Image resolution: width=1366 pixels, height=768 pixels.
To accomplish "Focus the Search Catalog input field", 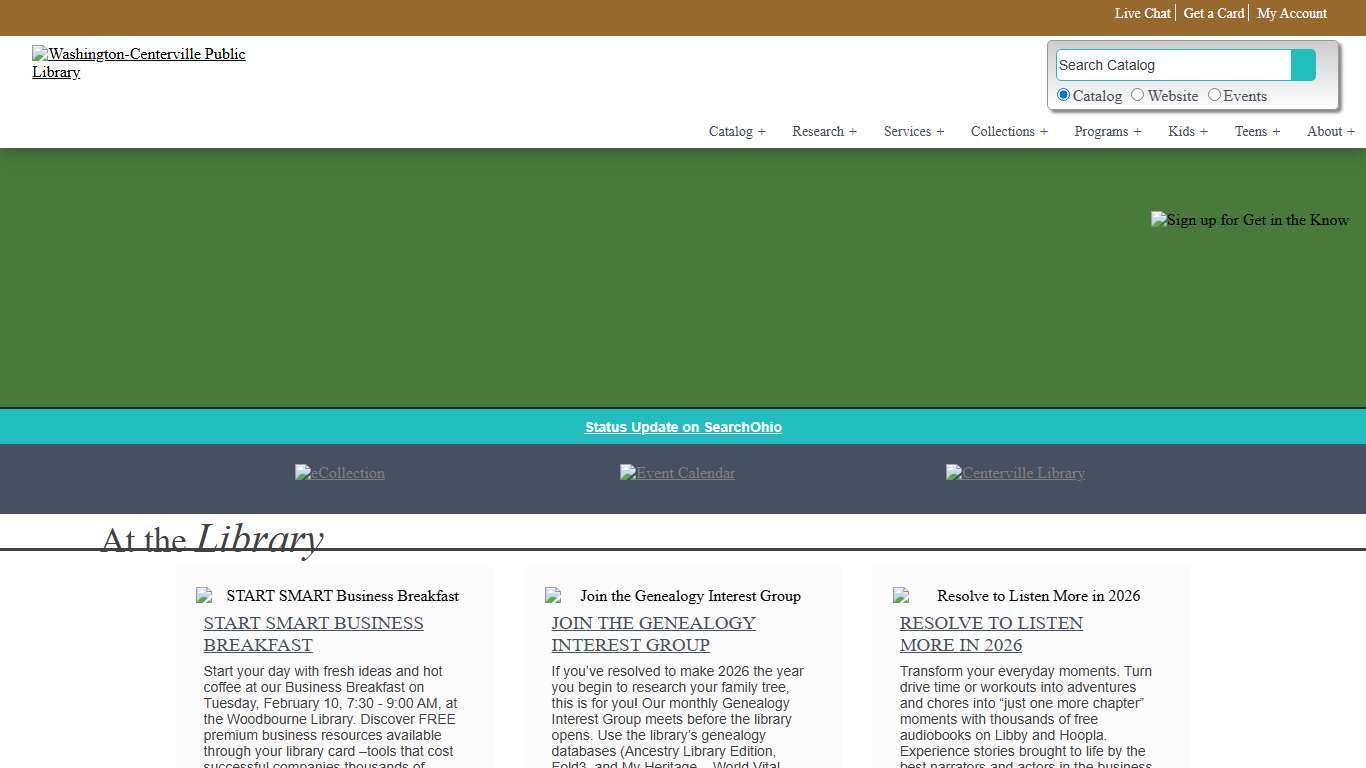I will (1172, 65).
